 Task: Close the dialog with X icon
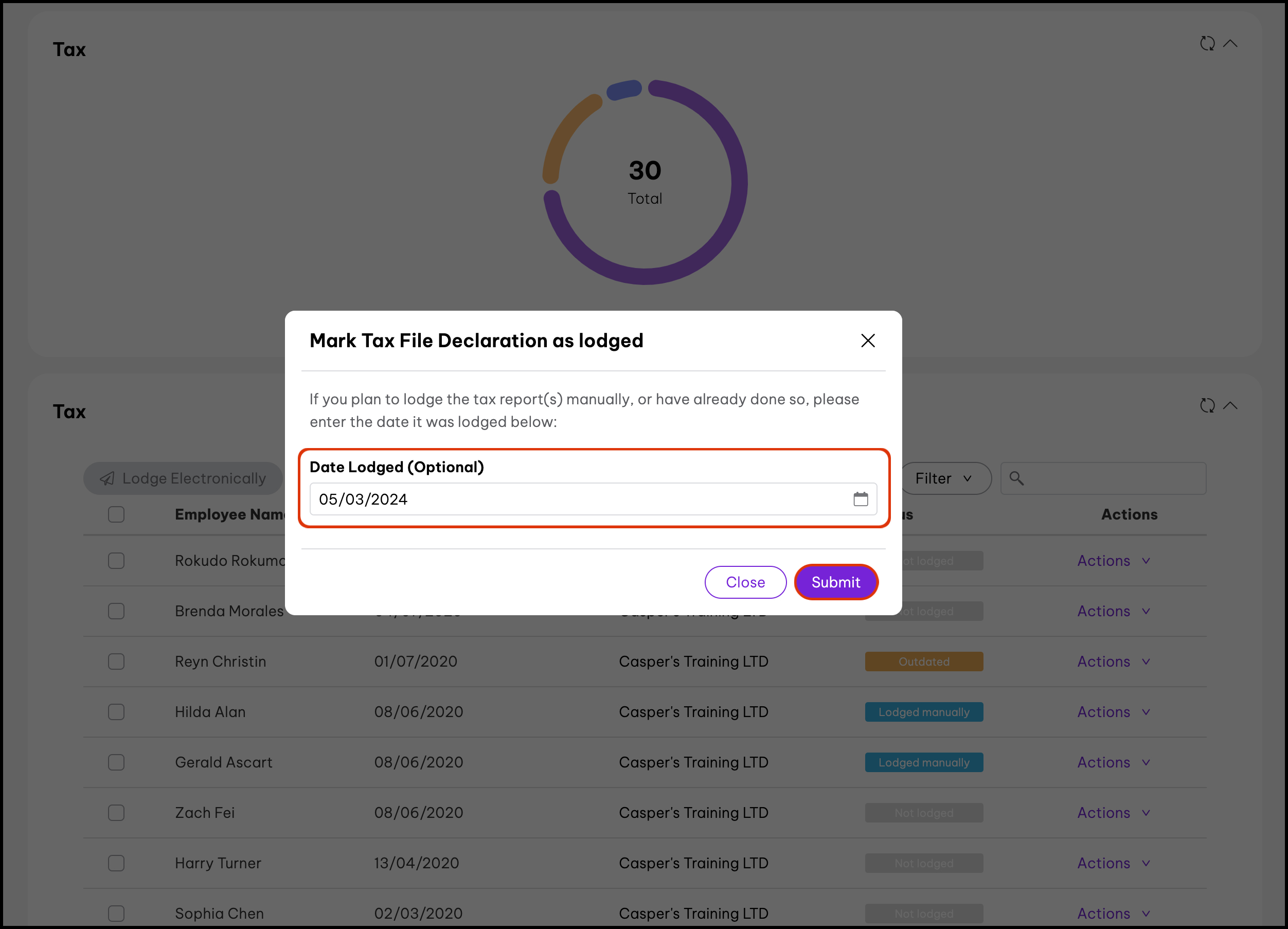coord(867,341)
